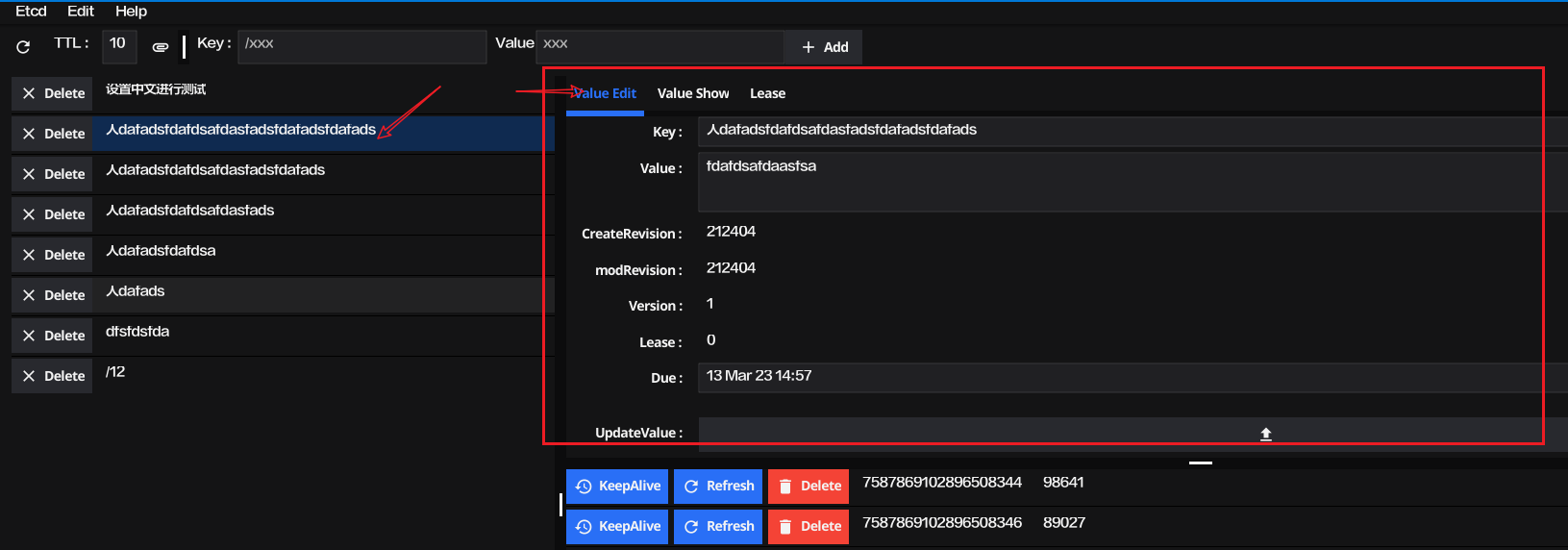1568x550 pixels.
Task: Select key 人dafads in list
Action: [323, 295]
